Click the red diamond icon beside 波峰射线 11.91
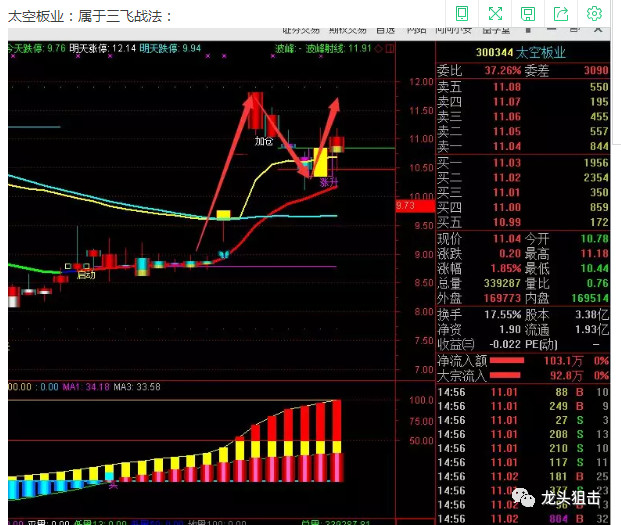The height and width of the screenshot is (525, 621). [379, 48]
